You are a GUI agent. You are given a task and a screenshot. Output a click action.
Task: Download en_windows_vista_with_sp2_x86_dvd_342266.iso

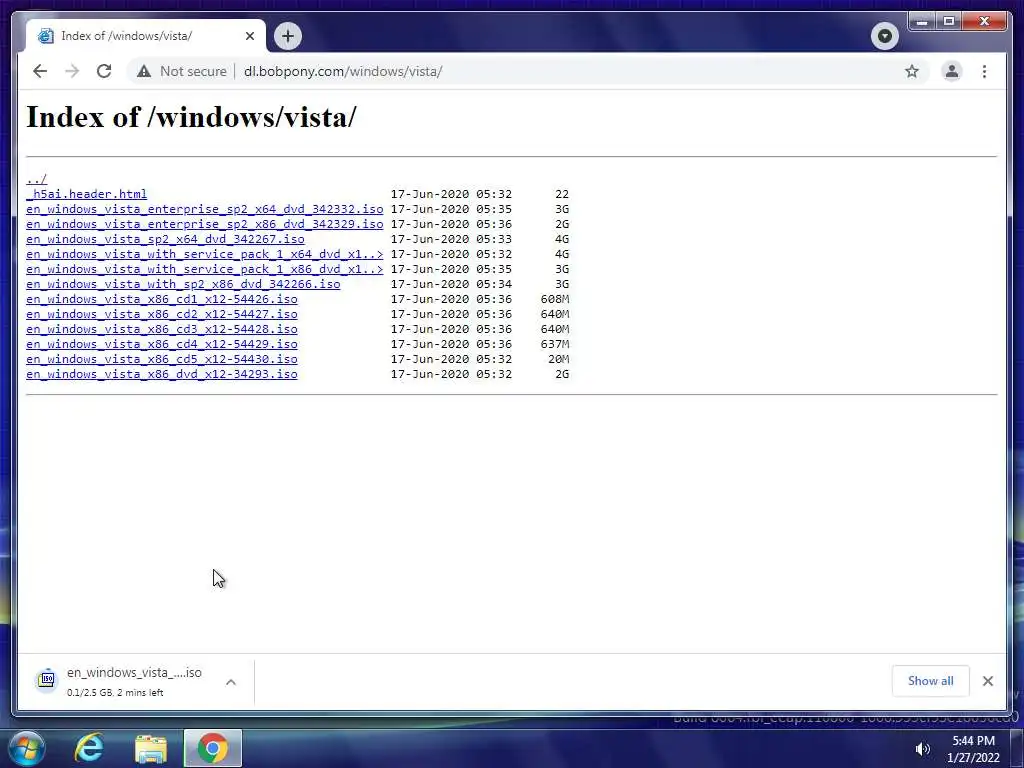coord(183,284)
